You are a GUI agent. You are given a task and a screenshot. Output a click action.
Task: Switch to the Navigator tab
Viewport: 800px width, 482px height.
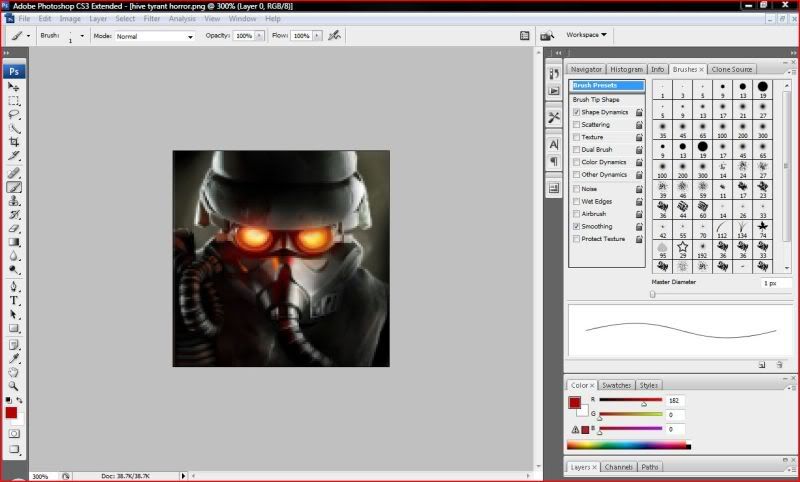[x=586, y=69]
